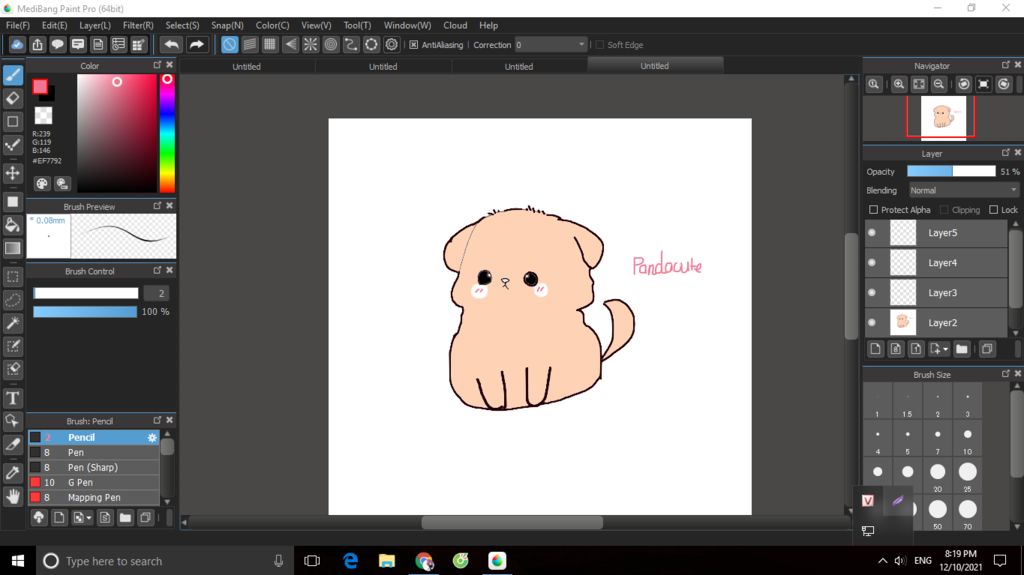The height and width of the screenshot is (575, 1024).
Task: Select the Lasso tool
Action: (12, 300)
